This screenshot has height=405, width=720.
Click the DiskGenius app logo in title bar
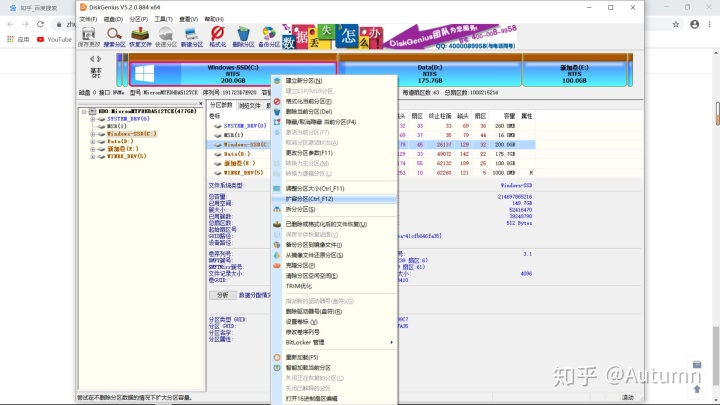83,7
